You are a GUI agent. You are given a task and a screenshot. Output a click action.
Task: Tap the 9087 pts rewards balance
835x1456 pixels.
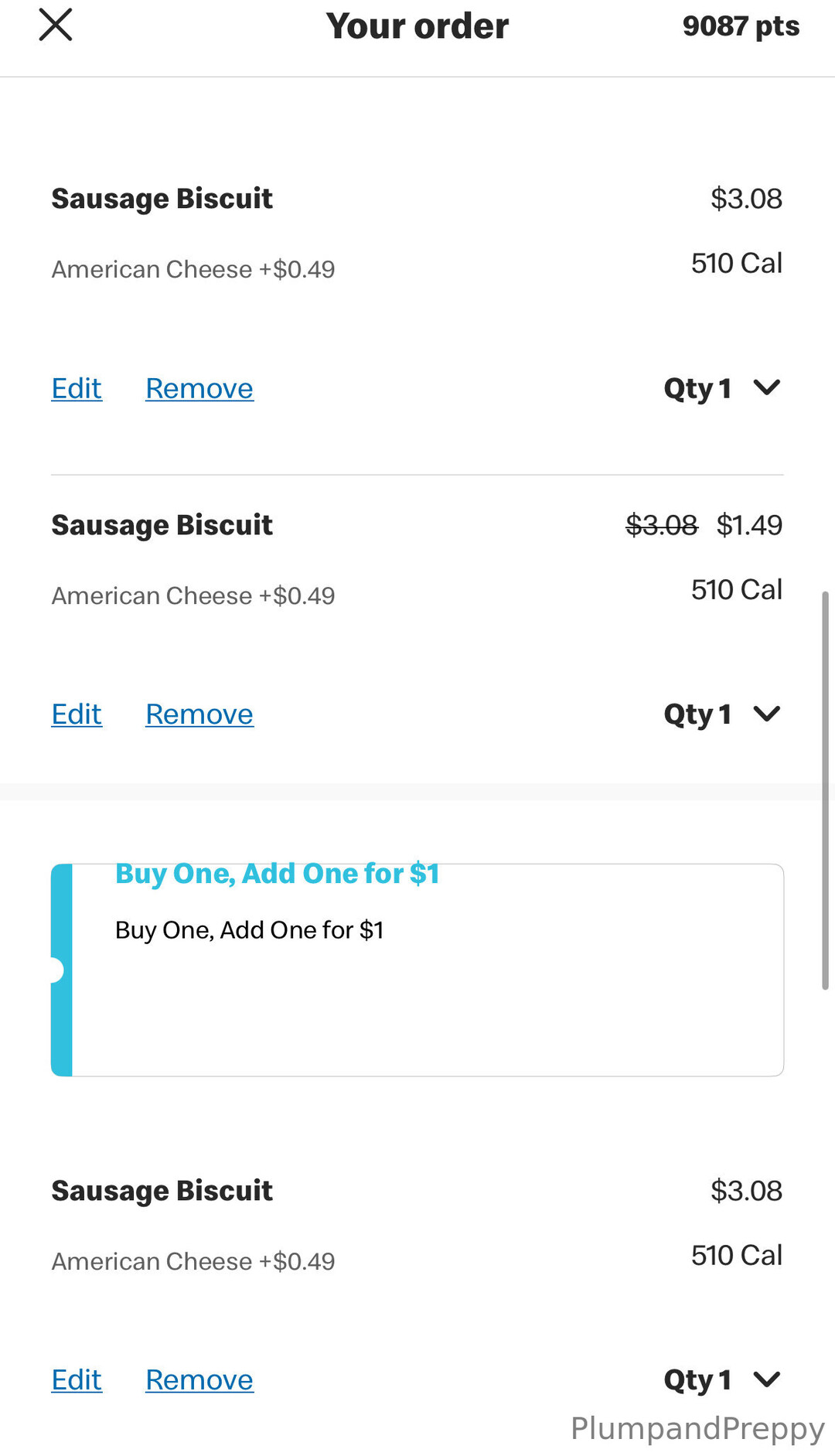(740, 26)
